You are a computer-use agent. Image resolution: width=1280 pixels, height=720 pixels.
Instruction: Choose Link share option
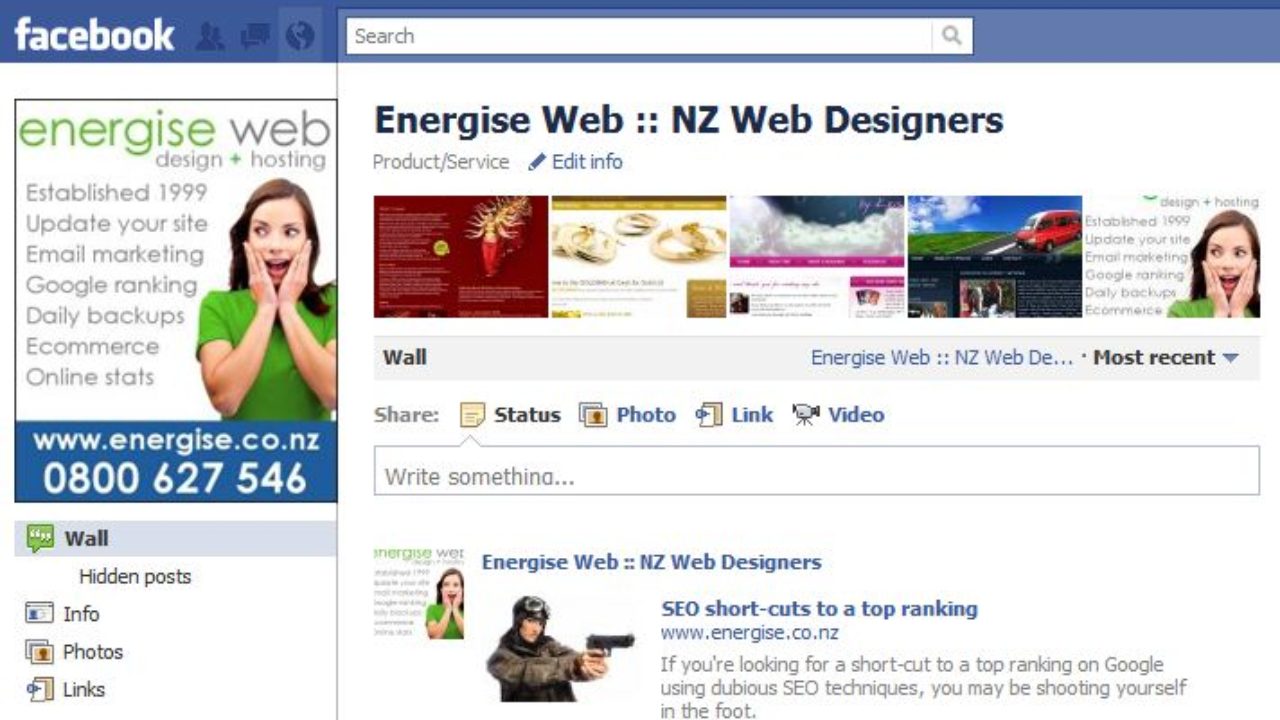click(735, 415)
